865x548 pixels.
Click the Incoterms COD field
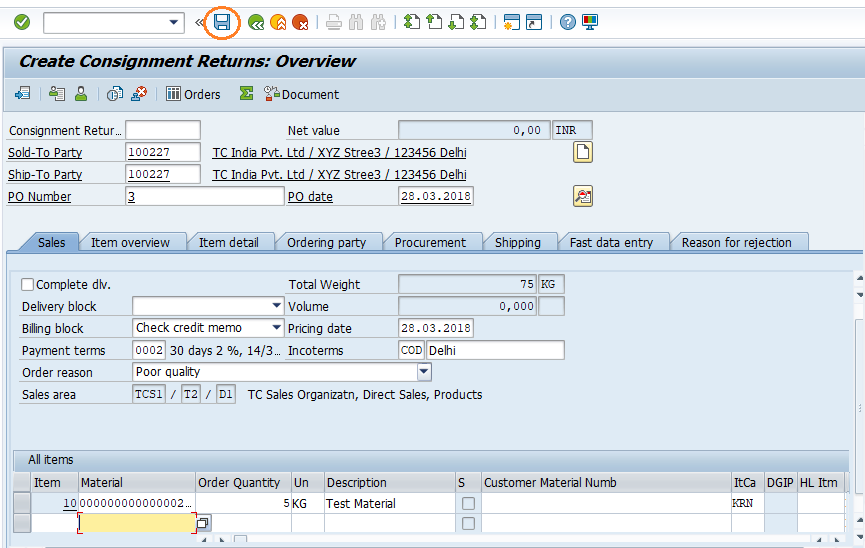(411, 350)
